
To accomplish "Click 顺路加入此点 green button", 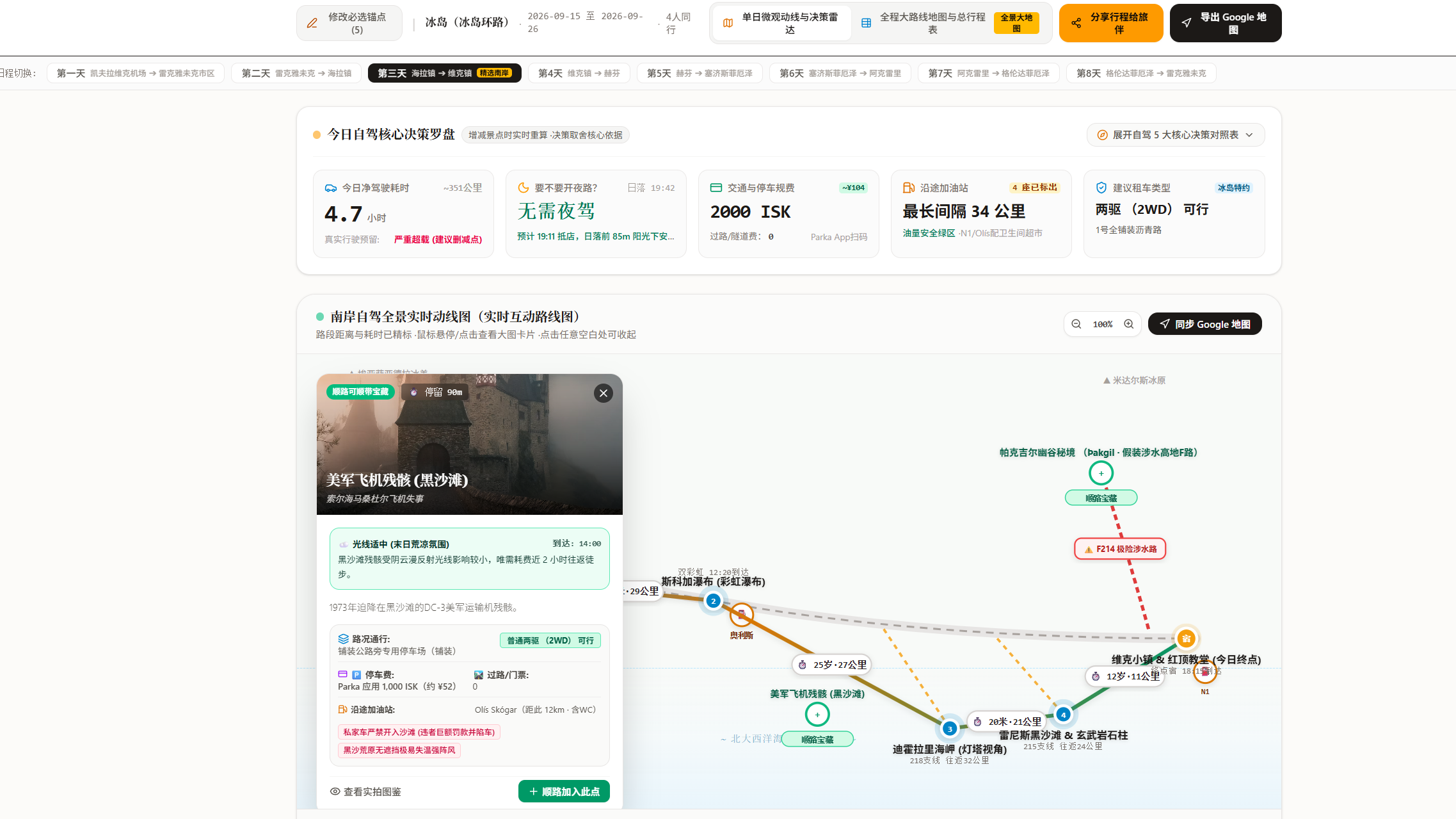I will point(564,791).
